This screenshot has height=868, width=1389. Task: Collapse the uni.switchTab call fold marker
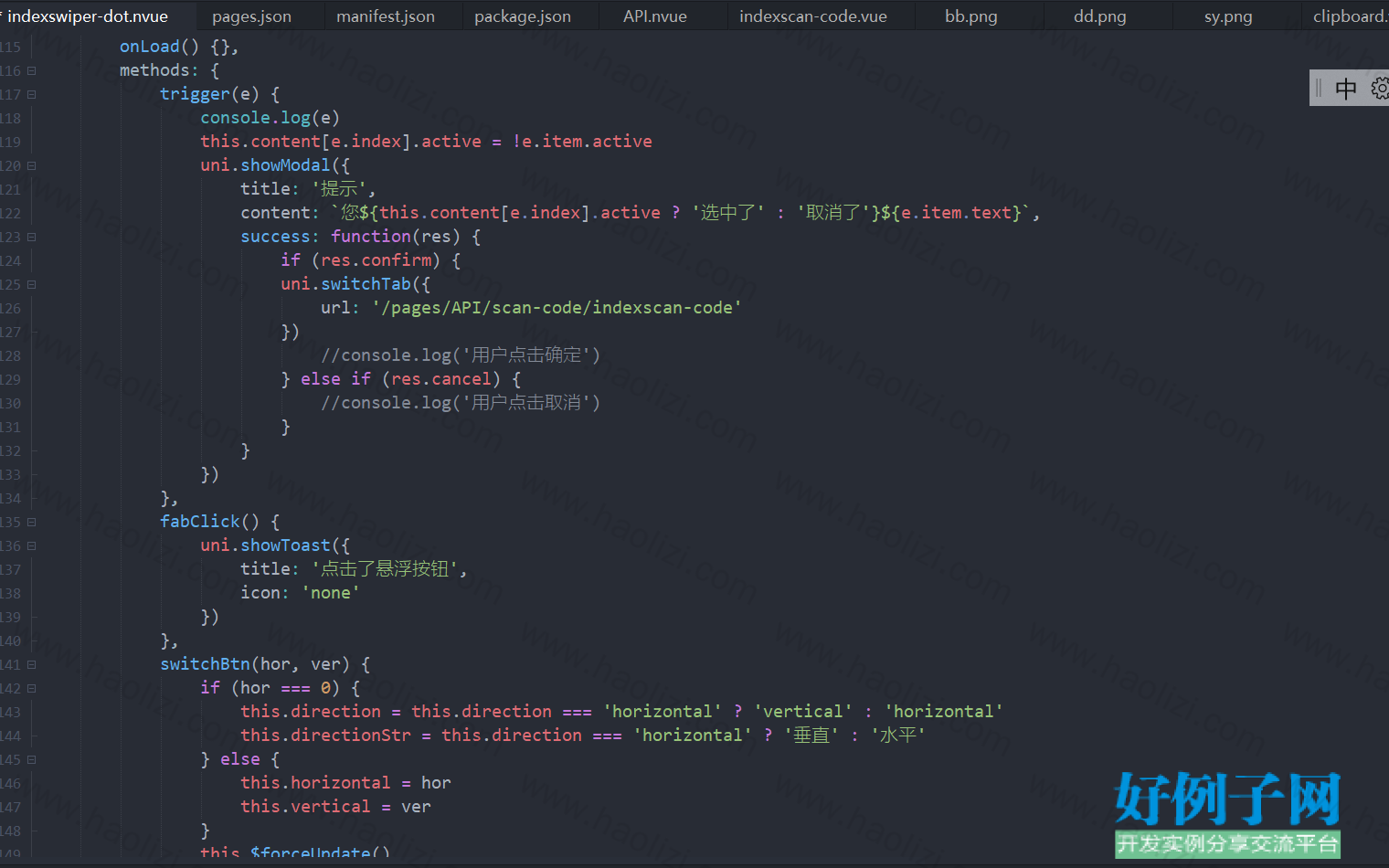32,284
